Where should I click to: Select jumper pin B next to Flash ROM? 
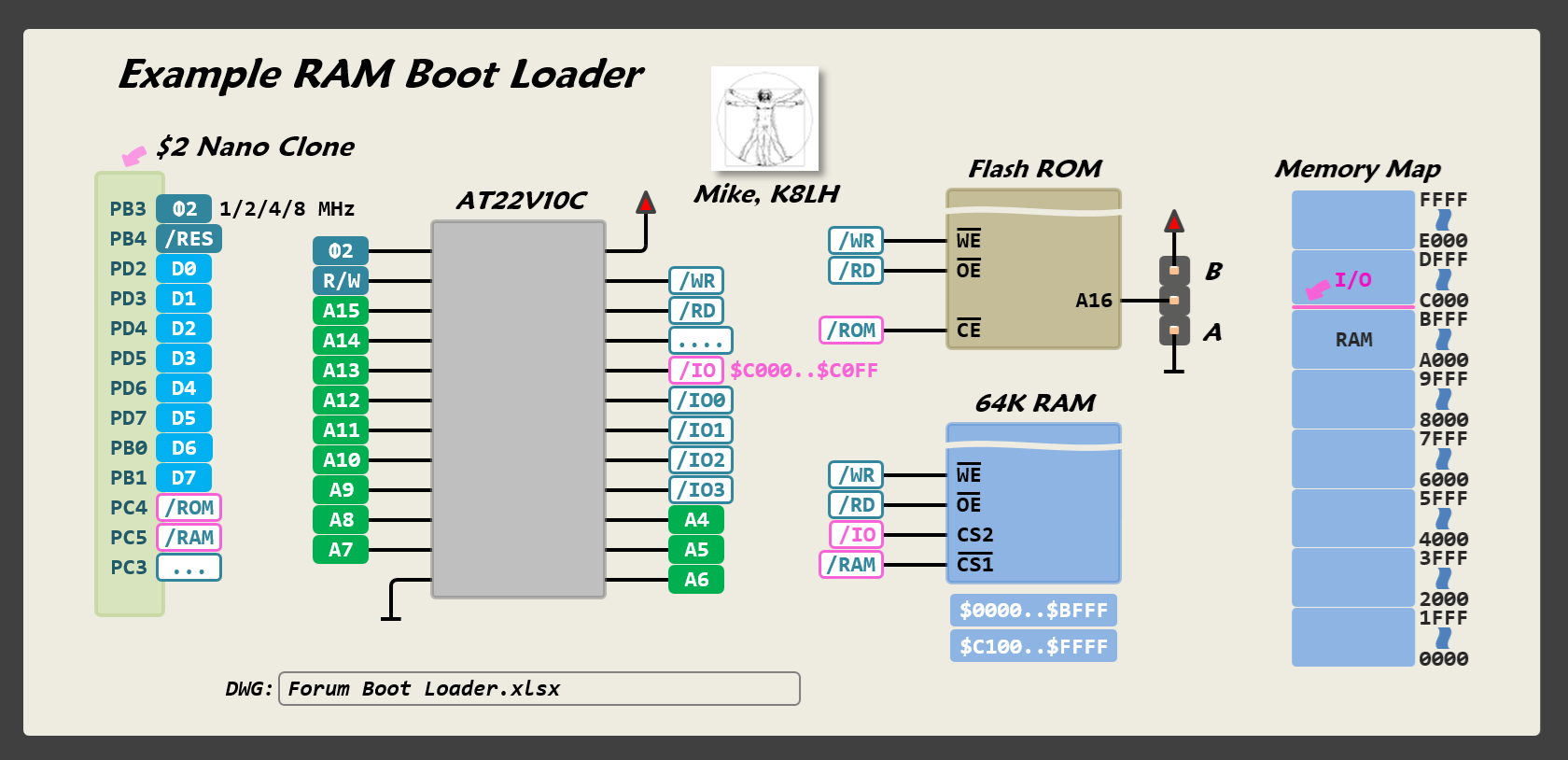click(1174, 271)
